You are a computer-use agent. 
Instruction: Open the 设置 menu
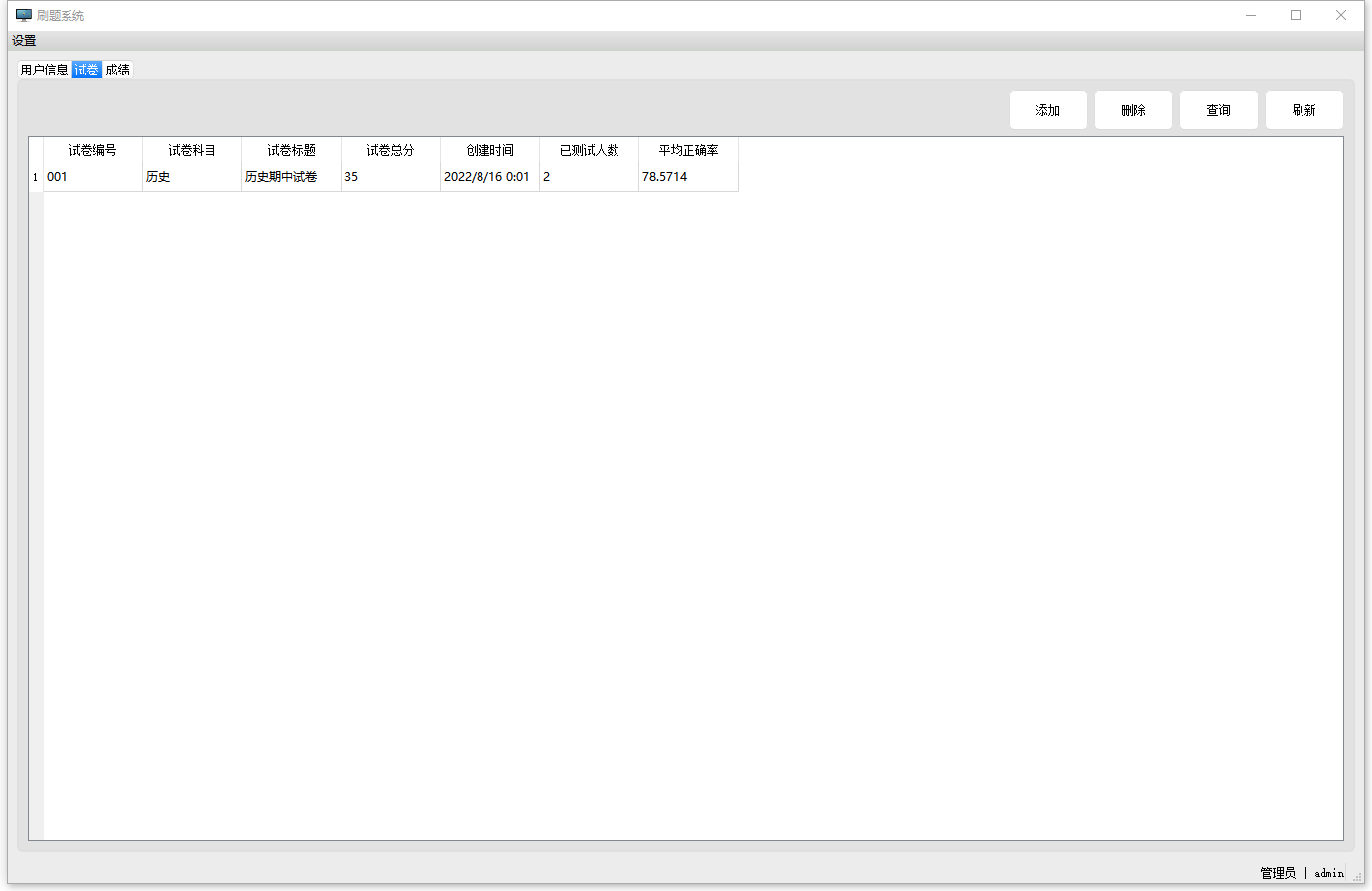tap(24, 41)
